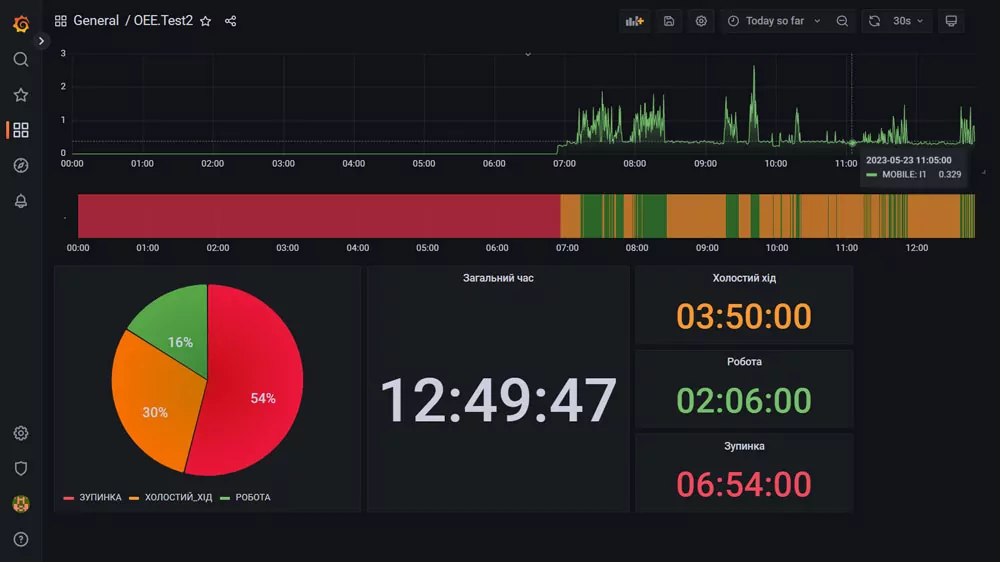The height and width of the screenshot is (562, 1000).
Task: Open top graph panel menu chevron
Action: (x=527, y=54)
